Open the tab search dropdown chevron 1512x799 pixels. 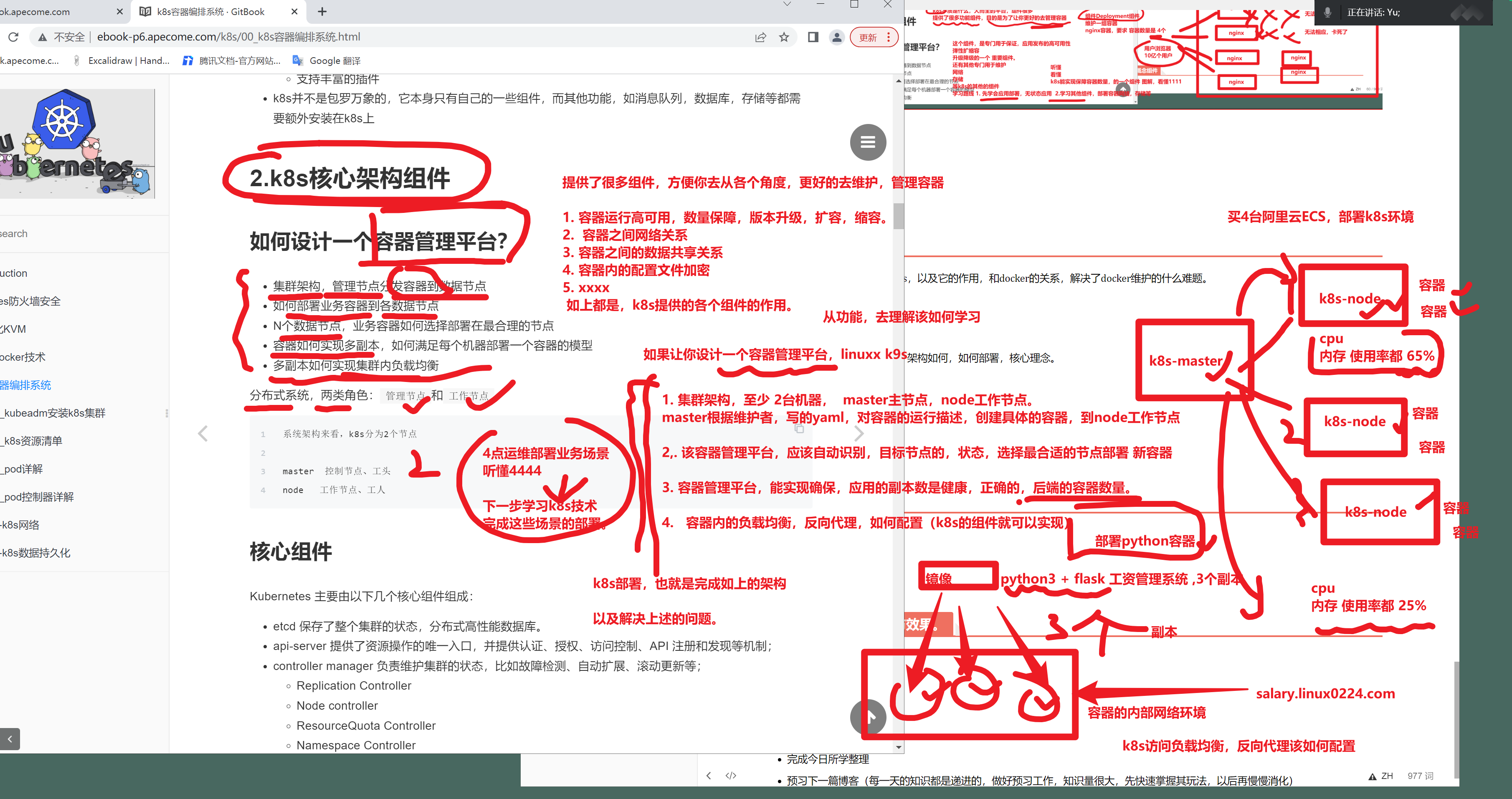787,5
